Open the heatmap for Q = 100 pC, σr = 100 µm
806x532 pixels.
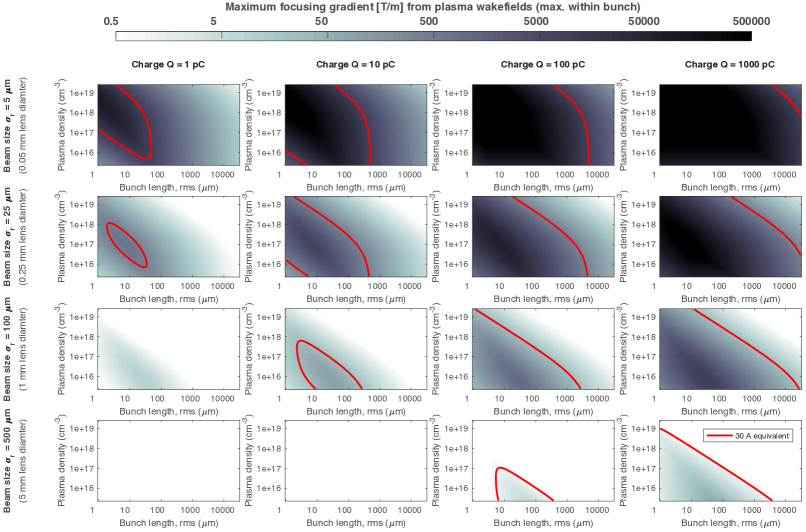click(x=543, y=348)
